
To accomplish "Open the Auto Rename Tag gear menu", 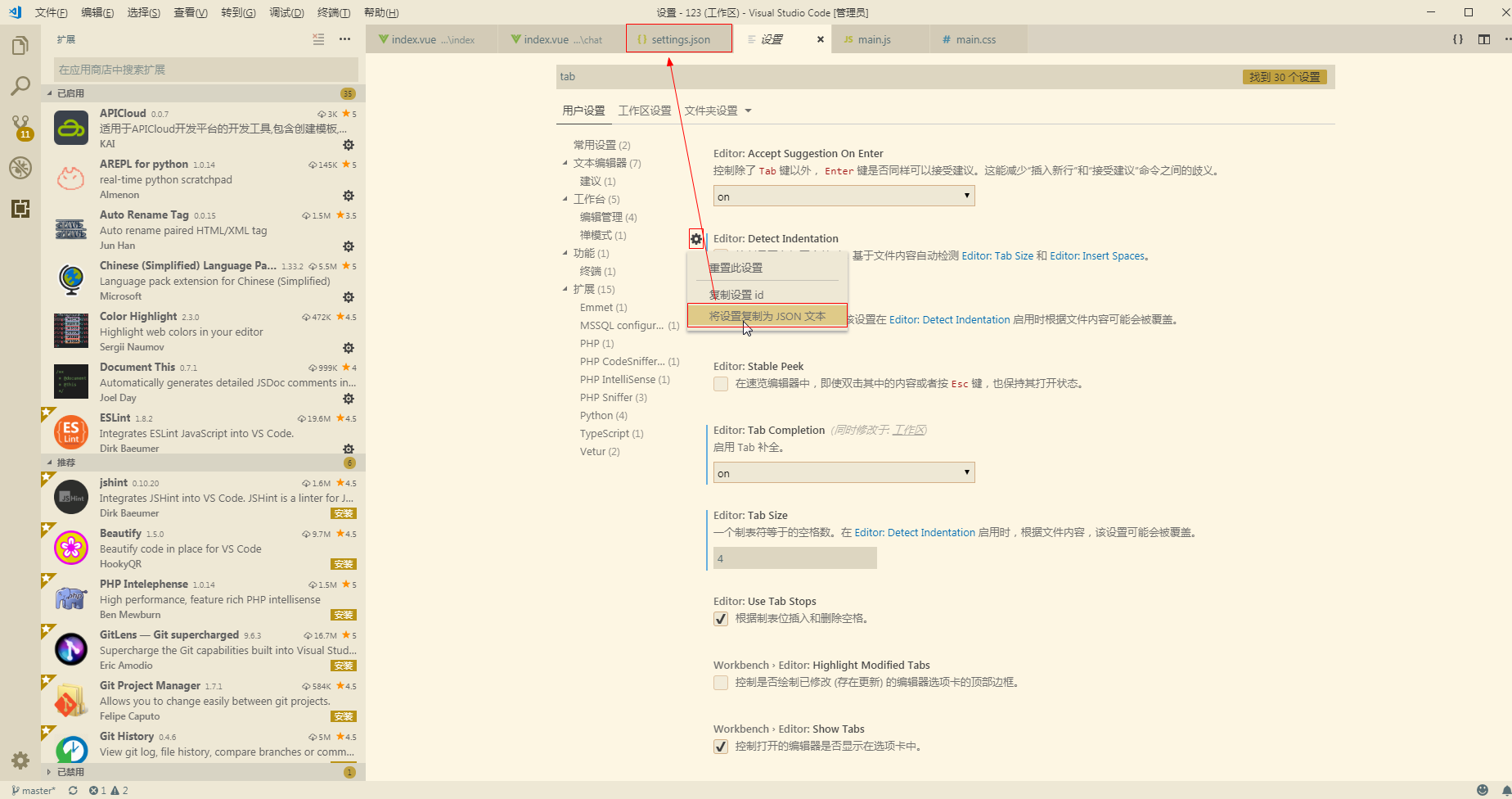I will 349,246.
